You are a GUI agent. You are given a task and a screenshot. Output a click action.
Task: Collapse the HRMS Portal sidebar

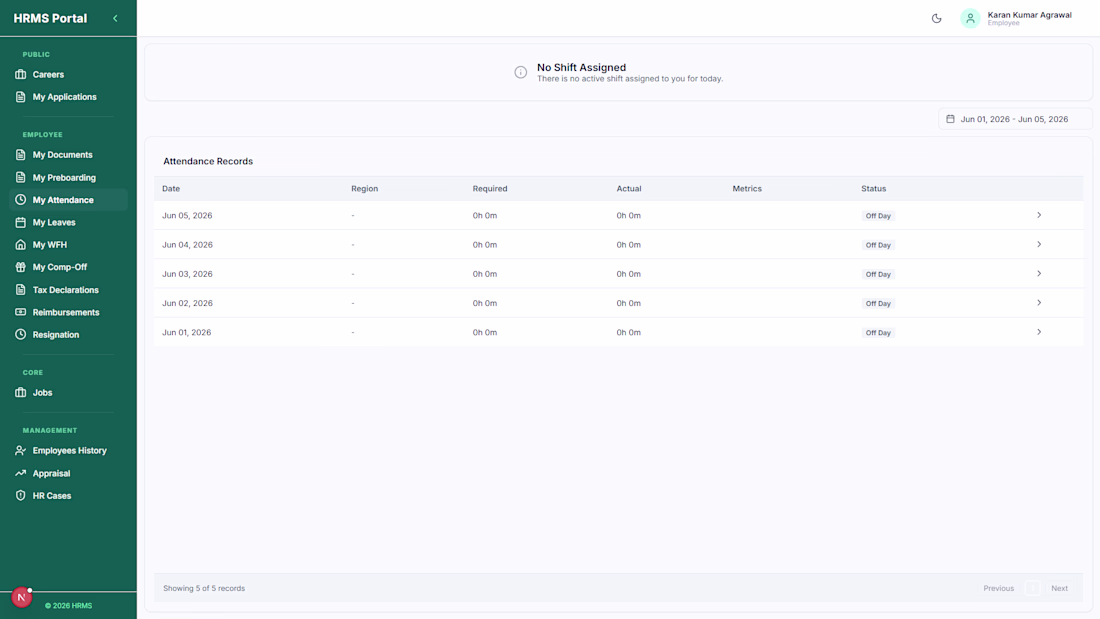click(115, 18)
